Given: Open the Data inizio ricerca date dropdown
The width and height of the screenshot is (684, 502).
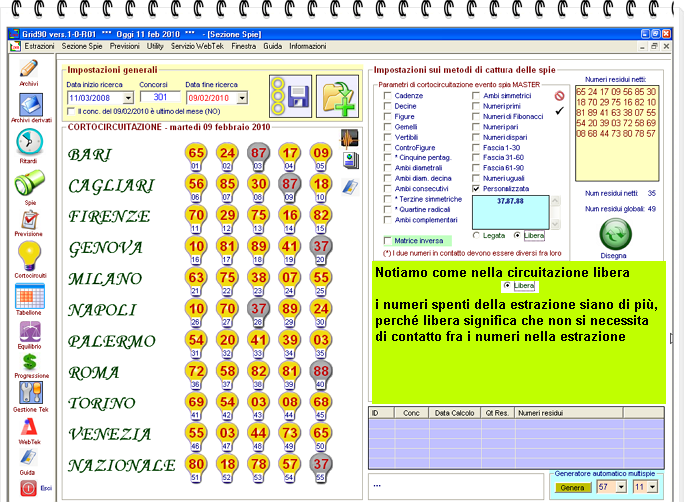Looking at the screenshot, I should click(x=129, y=98).
